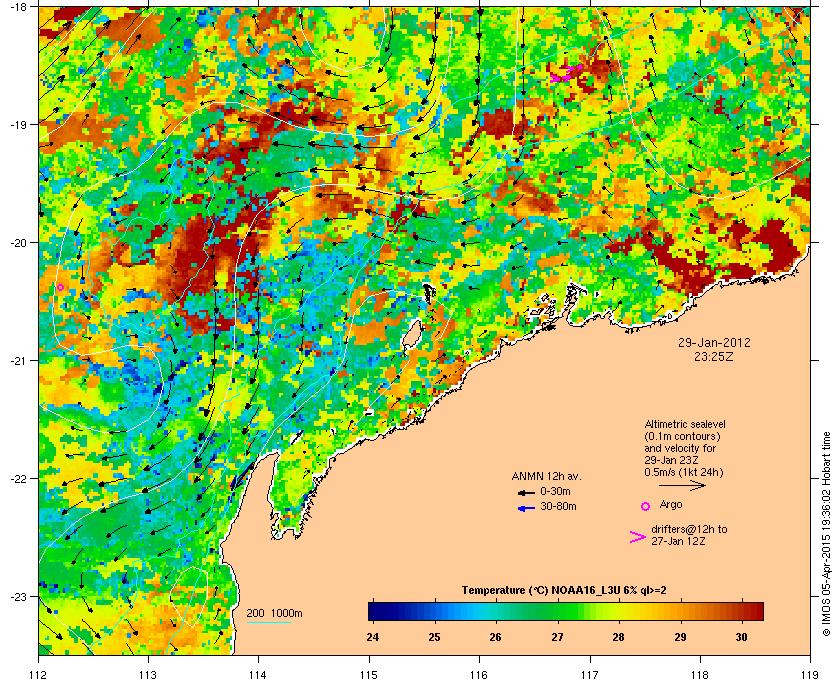
Task: Click the colorbar tick label 26
Action: (x=496, y=637)
